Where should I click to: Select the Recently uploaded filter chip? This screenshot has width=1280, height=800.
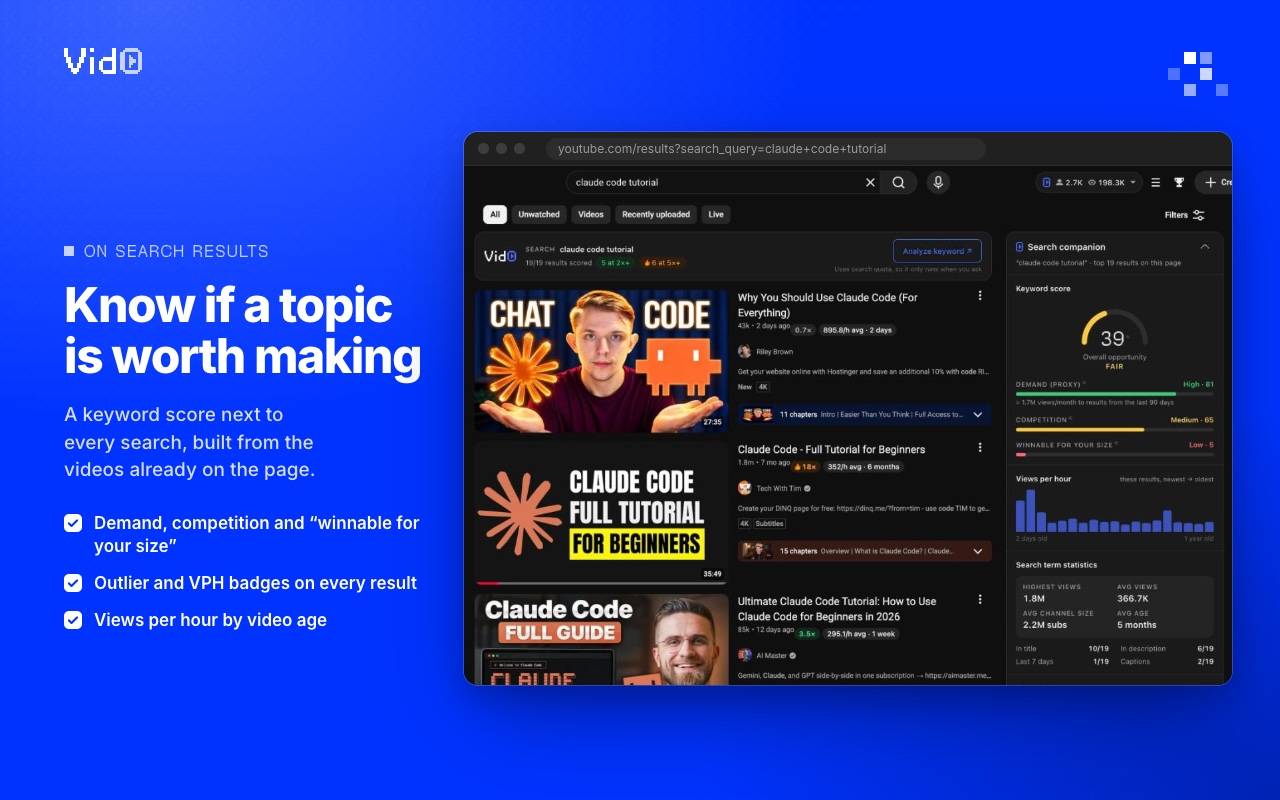(656, 214)
